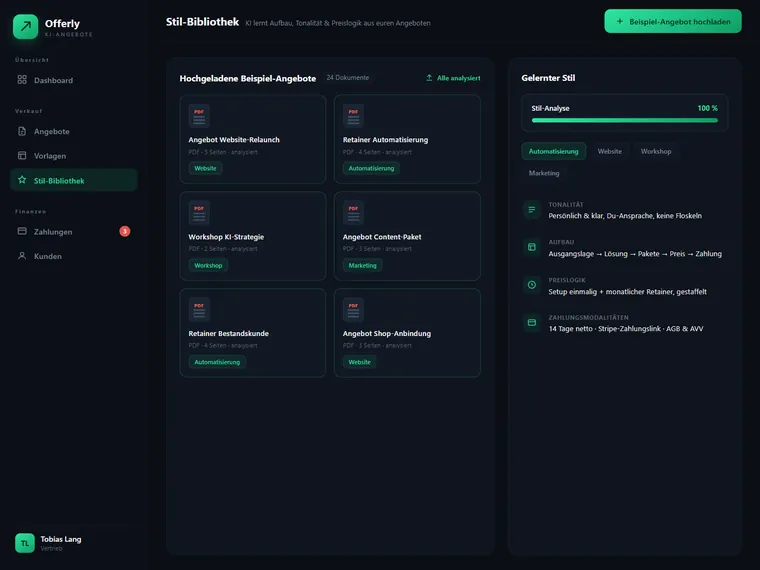The width and height of the screenshot is (760, 570).
Task: Open Zahlungen in the sidebar
Action: pyautogui.click(x=74, y=231)
